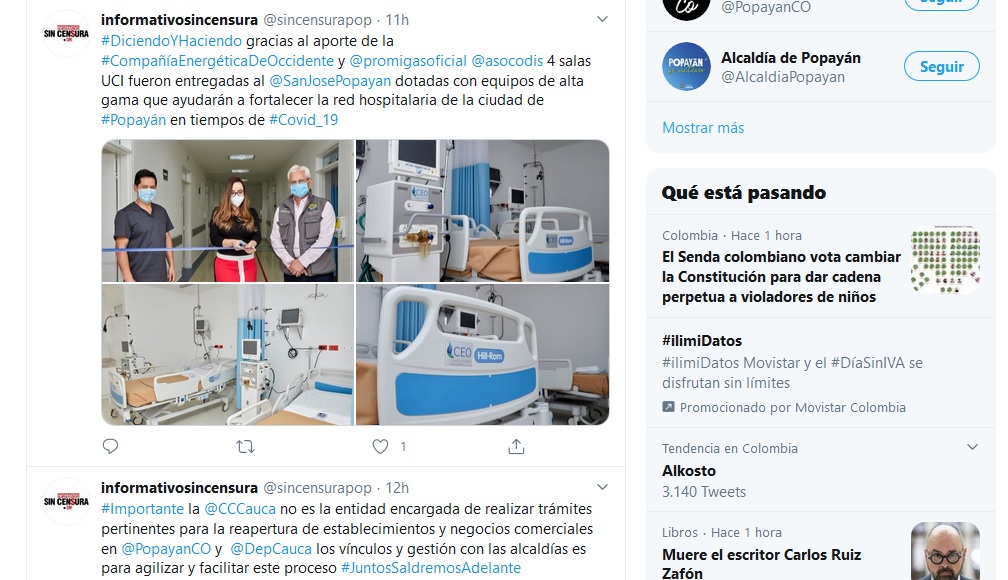Image resolution: width=1008 pixels, height=580 pixels.
Task: View the Hill-Rom bed close-up photo
Action: tap(483, 355)
